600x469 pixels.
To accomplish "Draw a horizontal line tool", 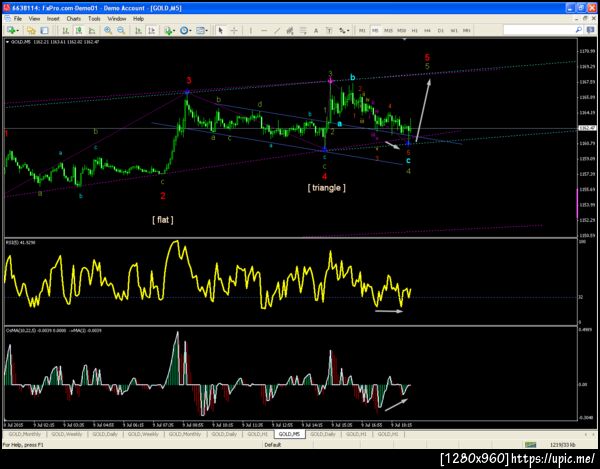I will tap(264, 31).
